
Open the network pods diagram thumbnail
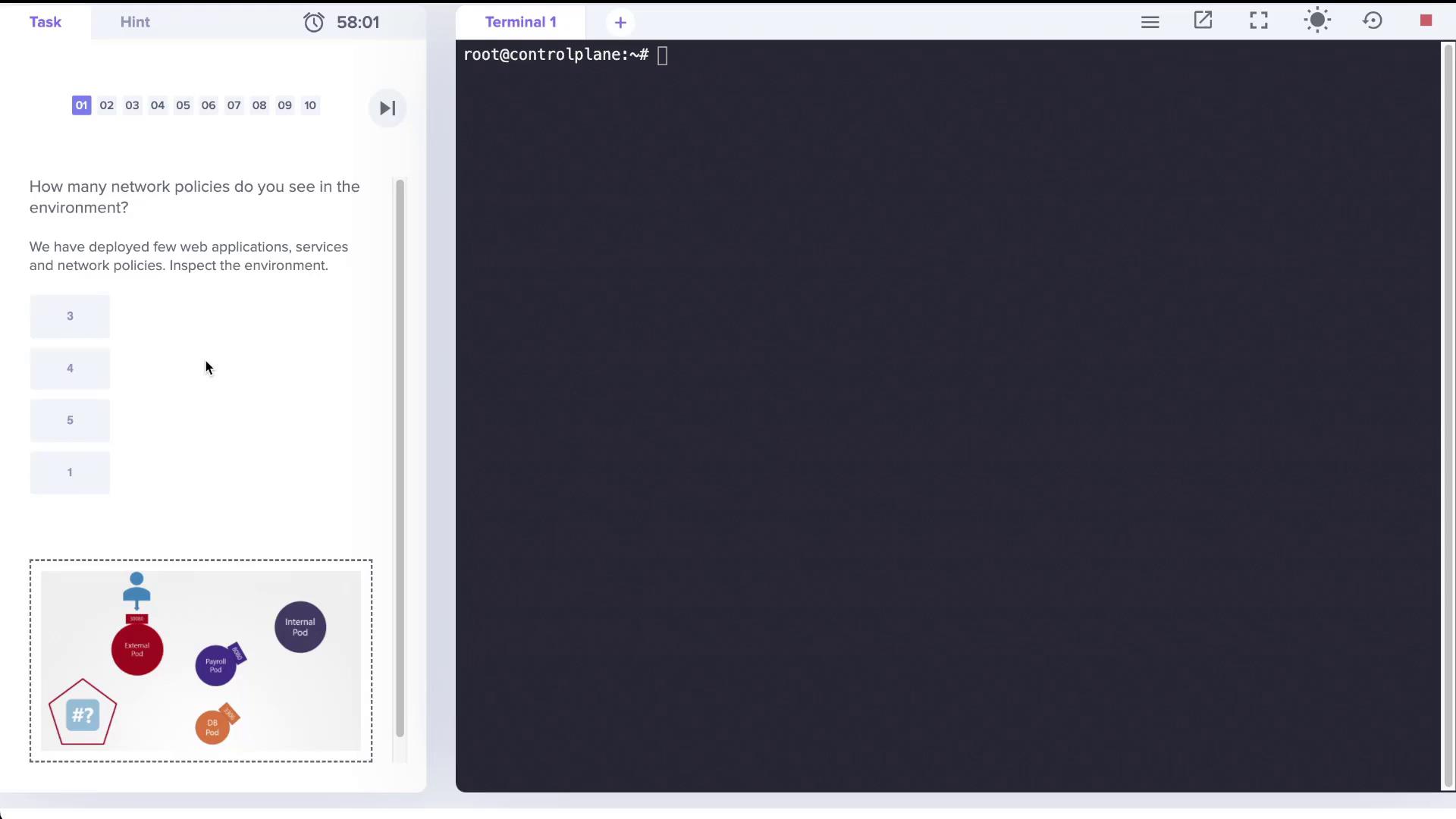(x=201, y=661)
